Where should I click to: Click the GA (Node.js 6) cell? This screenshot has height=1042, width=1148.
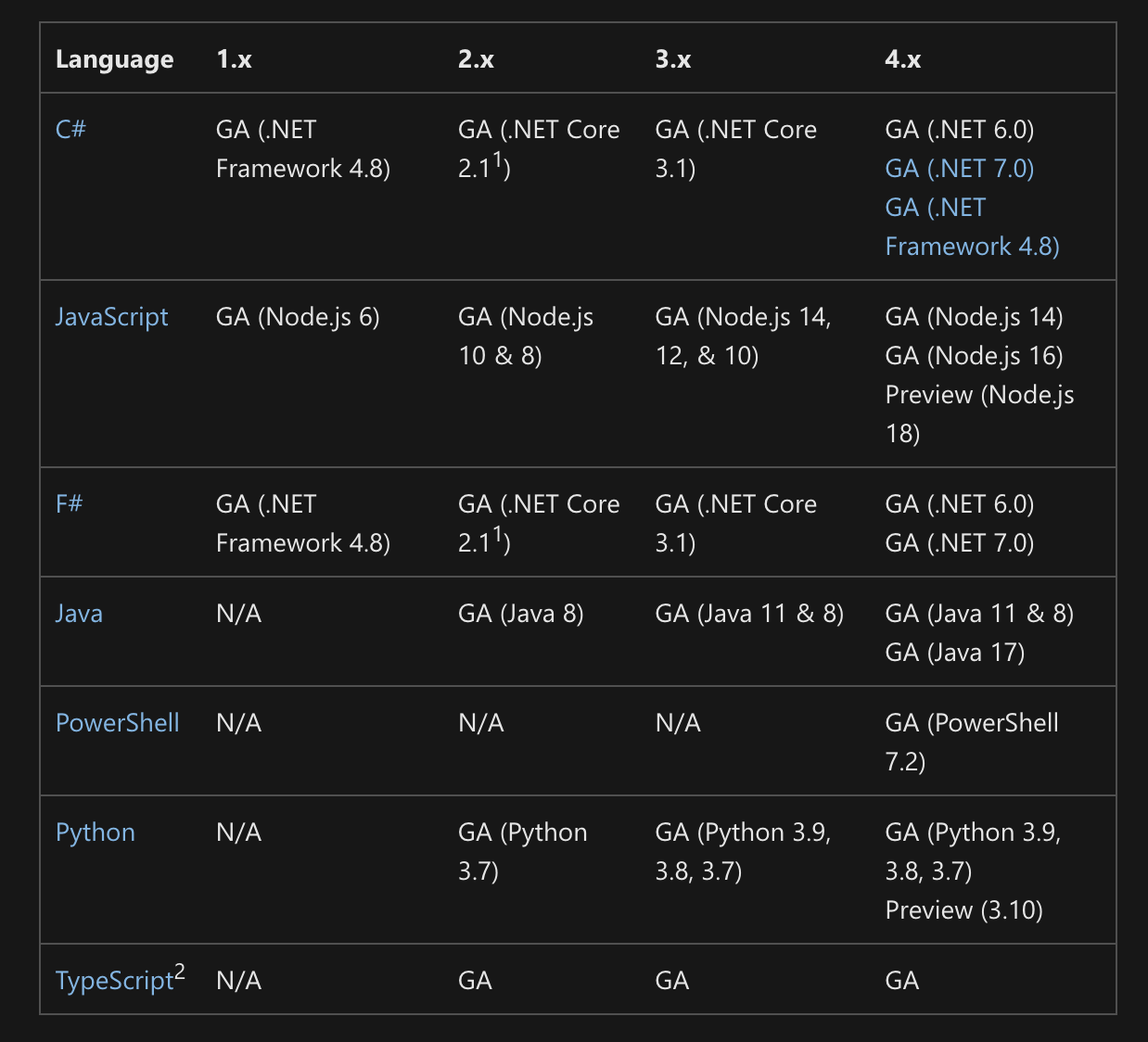298,317
